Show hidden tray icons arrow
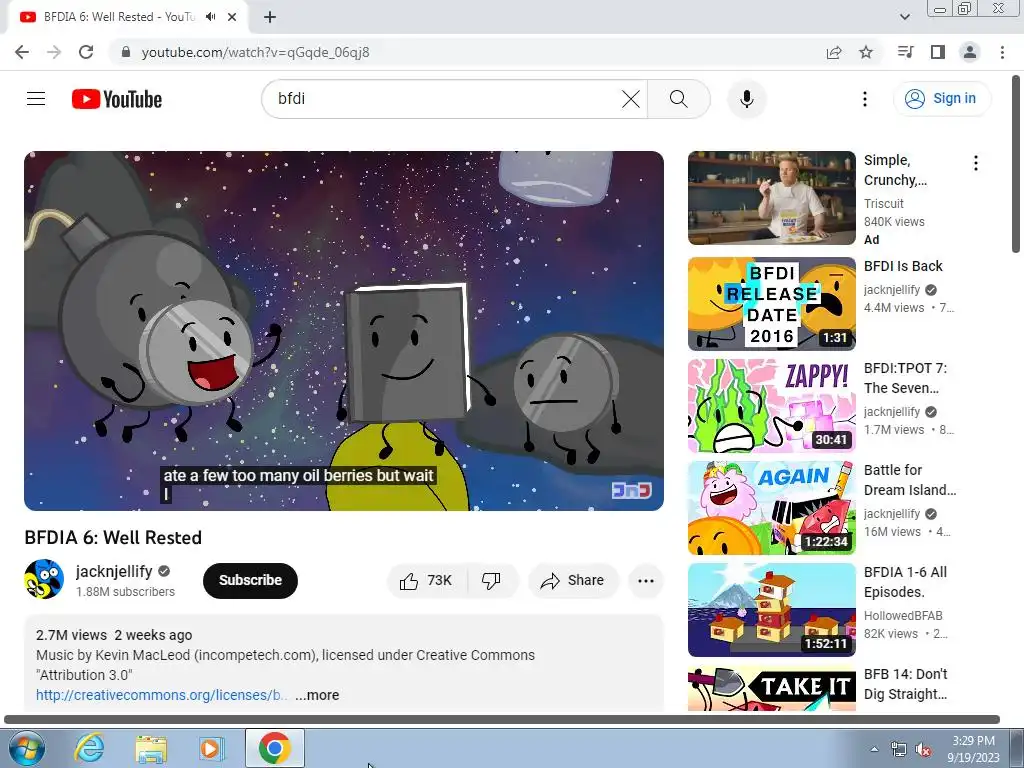Viewport: 1024px width, 768px height. [x=874, y=749]
